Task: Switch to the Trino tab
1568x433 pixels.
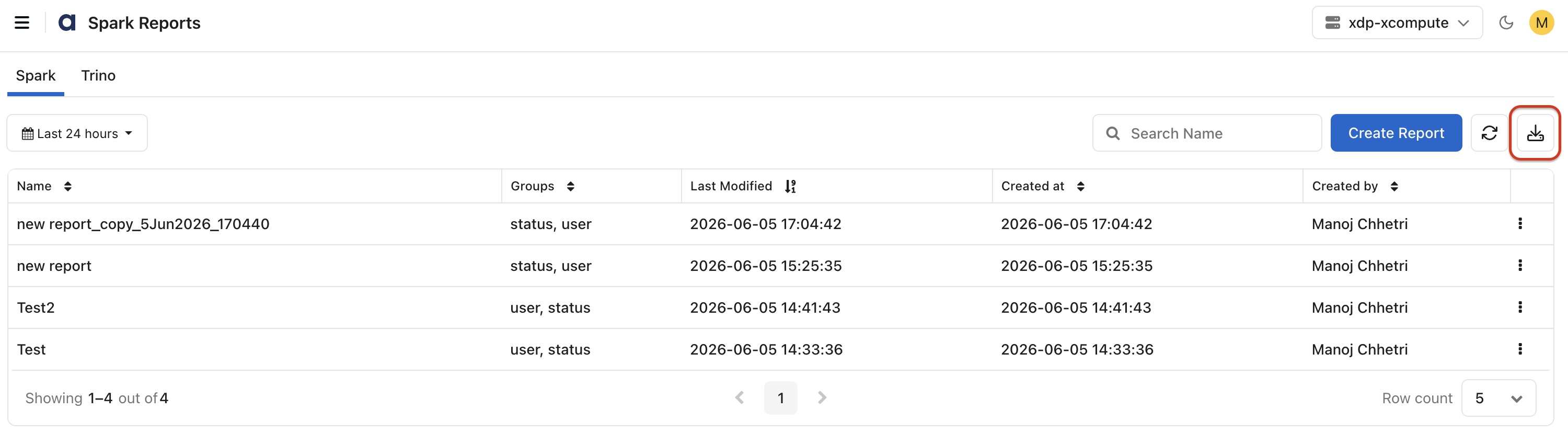Action: pyautogui.click(x=98, y=75)
